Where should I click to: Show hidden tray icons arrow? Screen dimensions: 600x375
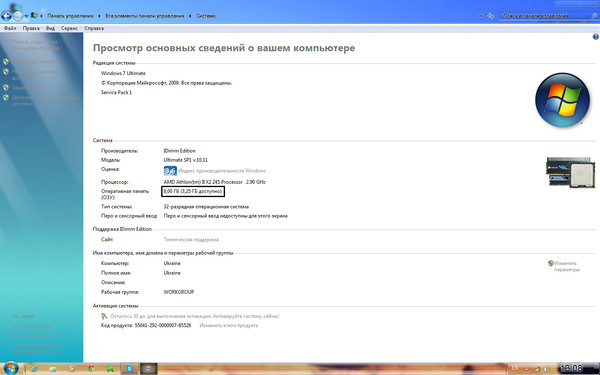click(527, 368)
